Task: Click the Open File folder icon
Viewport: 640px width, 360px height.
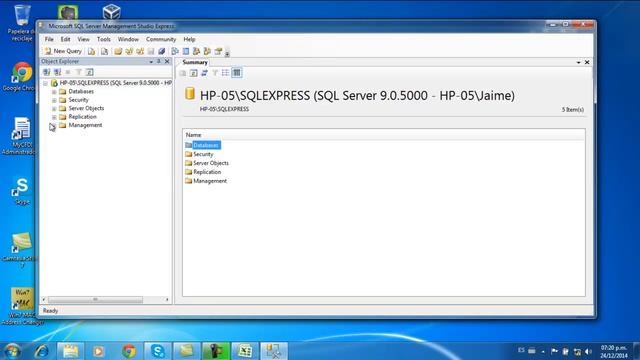Action: (118, 51)
